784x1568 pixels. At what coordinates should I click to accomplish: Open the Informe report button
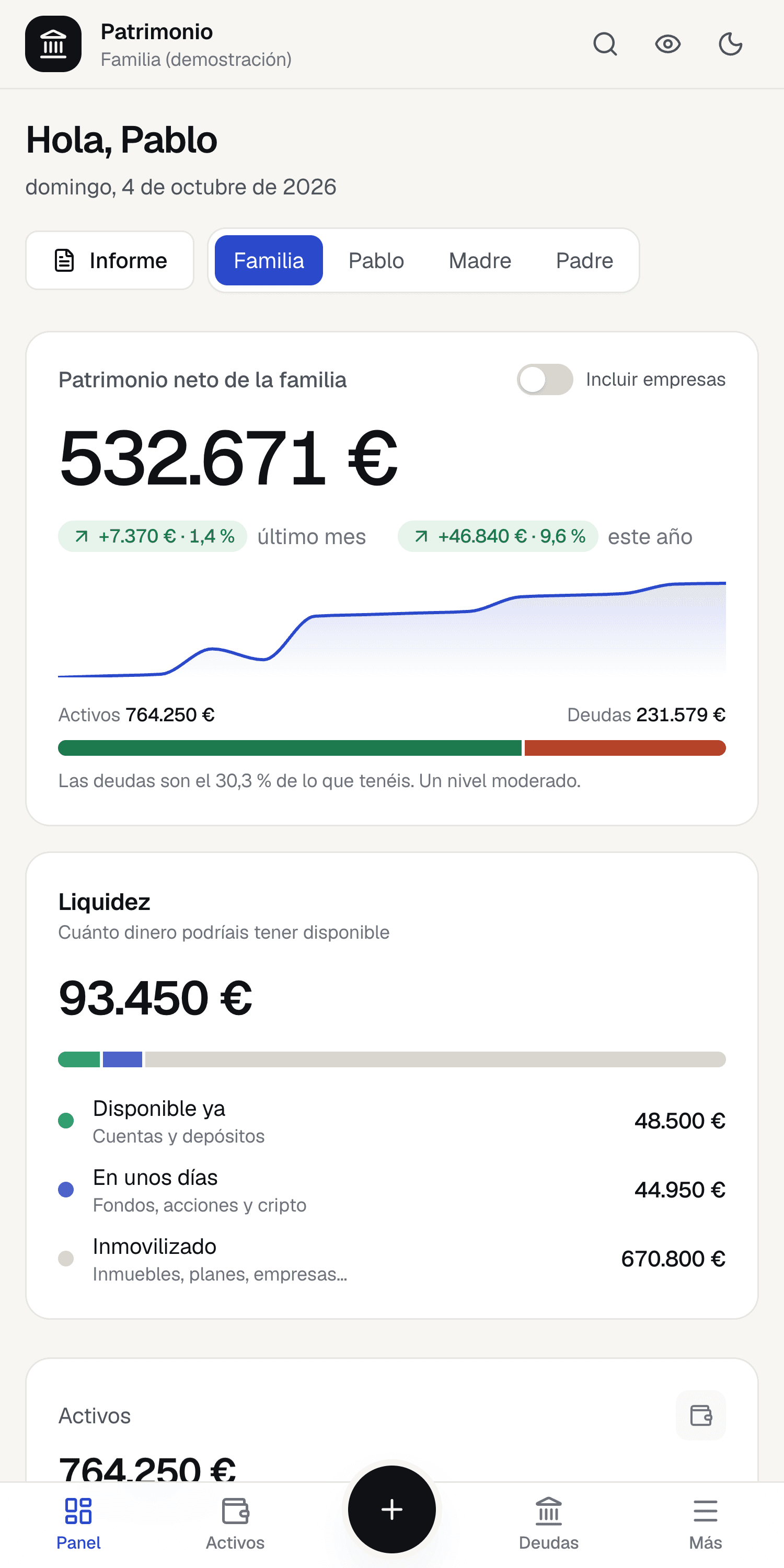click(x=110, y=260)
